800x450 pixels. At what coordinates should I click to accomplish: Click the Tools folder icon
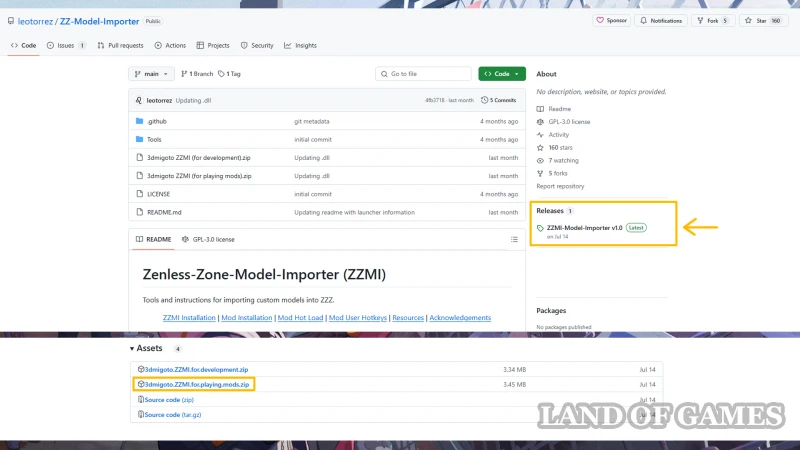tap(139, 139)
